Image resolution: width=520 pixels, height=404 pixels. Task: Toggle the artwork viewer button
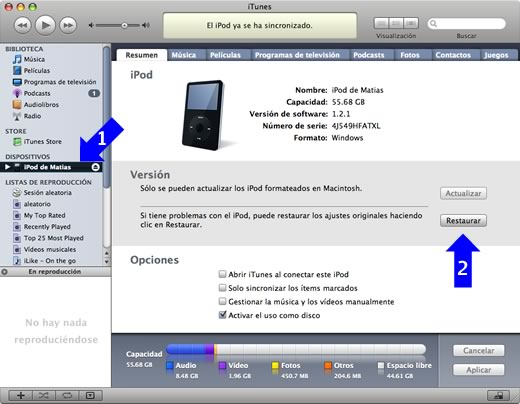coord(90,396)
